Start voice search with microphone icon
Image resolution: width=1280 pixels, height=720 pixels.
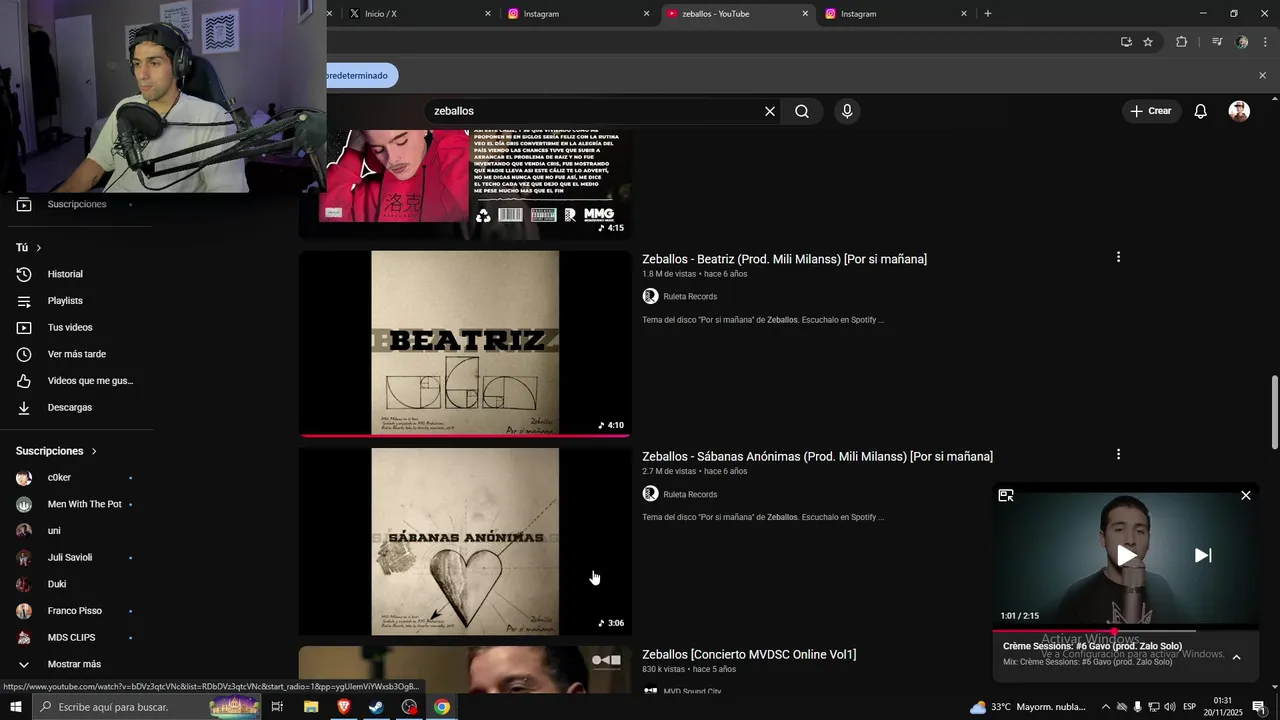coord(847,111)
